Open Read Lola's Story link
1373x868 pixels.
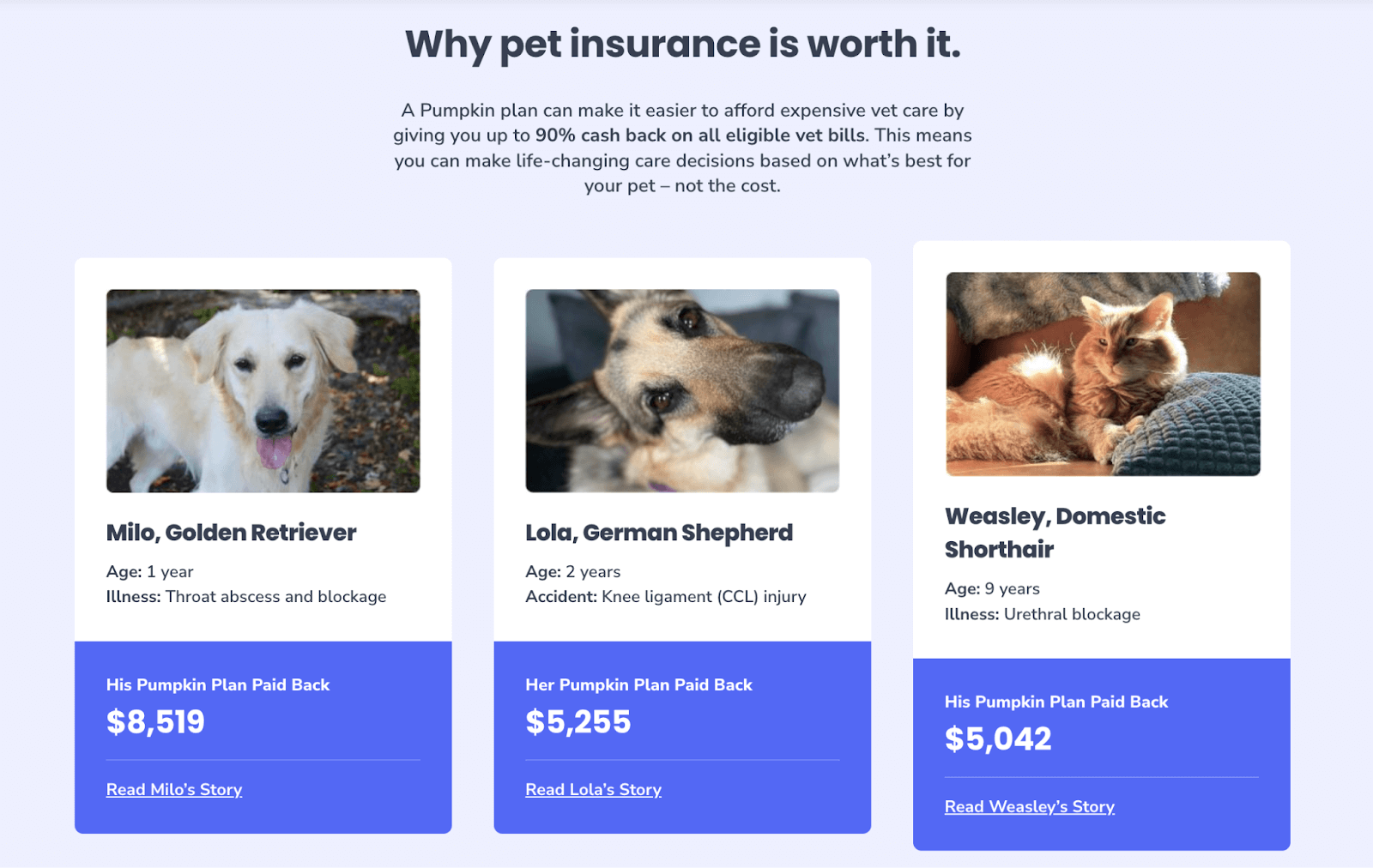coord(592,789)
